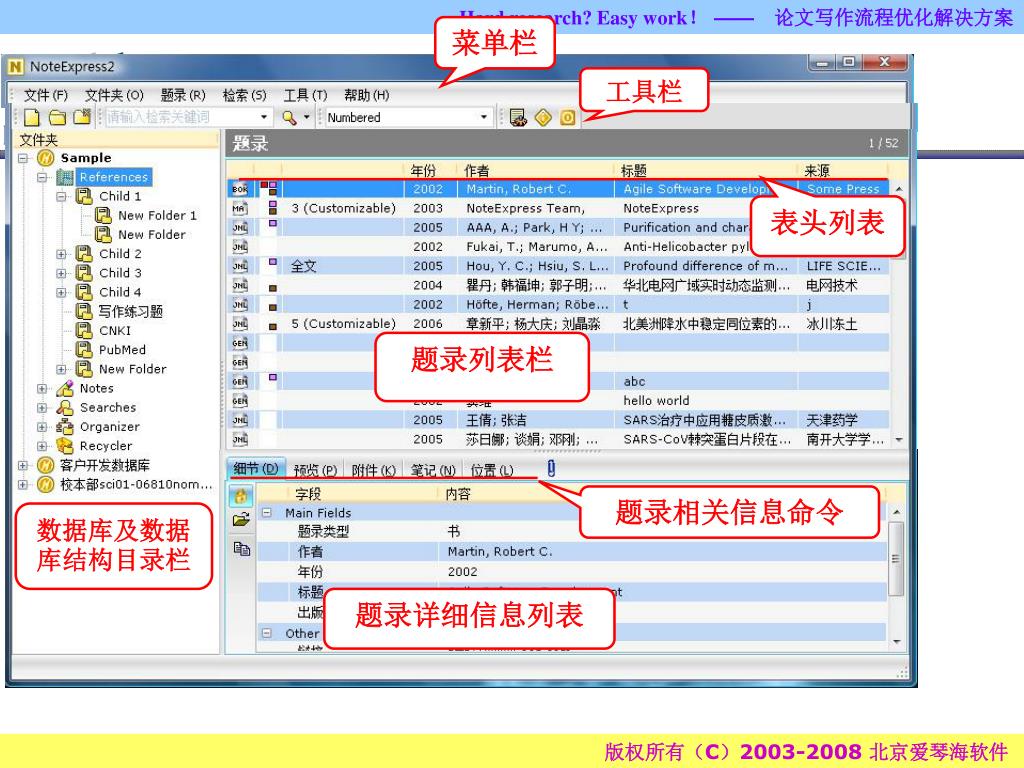Viewport: 1024px width, 768px height.
Task: Click the NoteExpress2 title bar logo
Action: (x=16, y=67)
